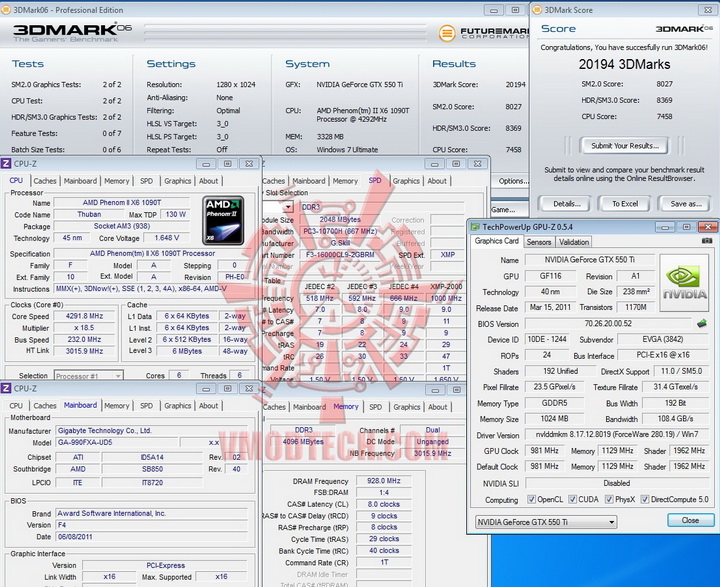Click Core Voltage value 1.648 V
The image size is (720, 587).
click(x=166, y=238)
